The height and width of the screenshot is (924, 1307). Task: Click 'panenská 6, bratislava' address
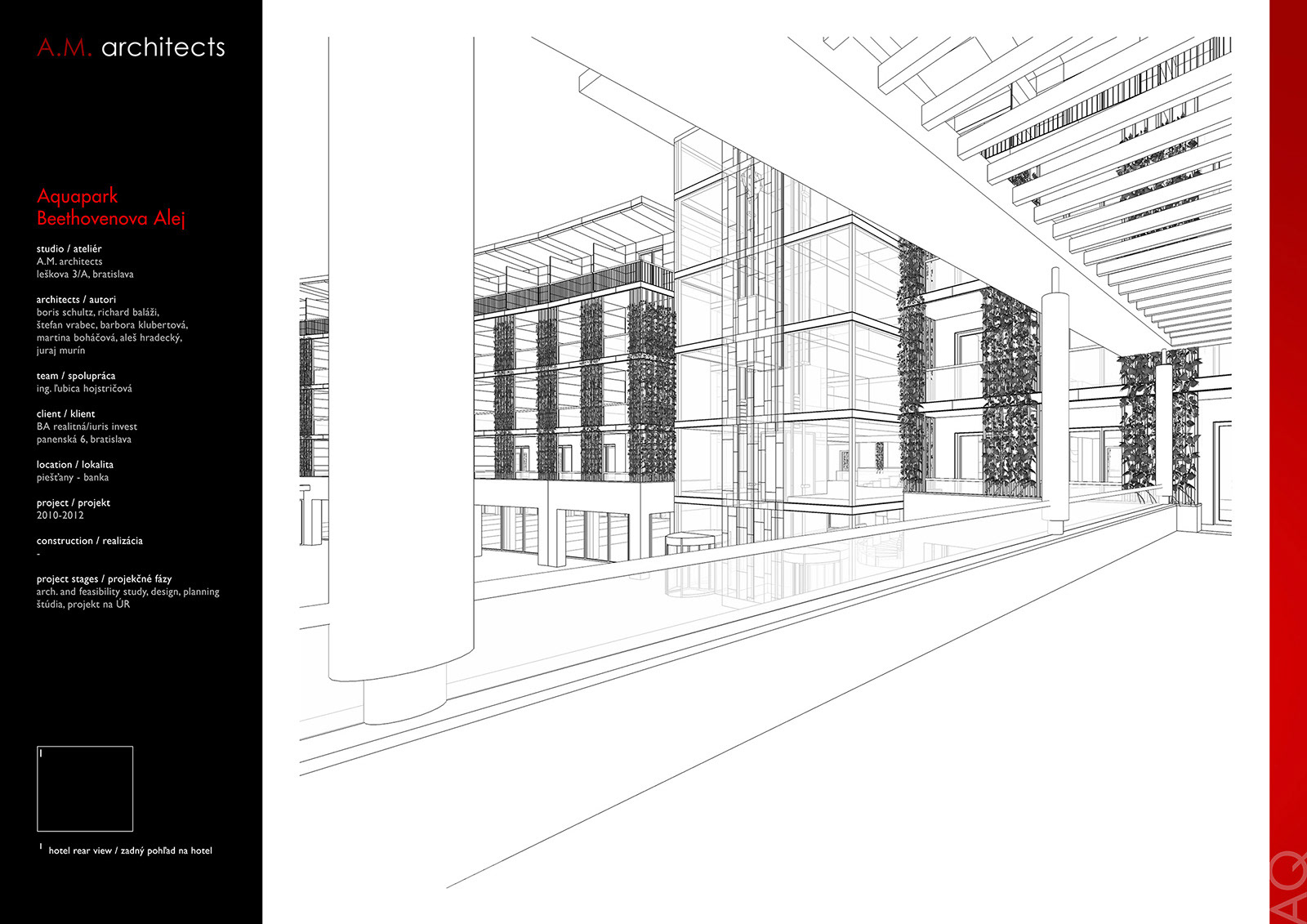[x=83, y=440]
